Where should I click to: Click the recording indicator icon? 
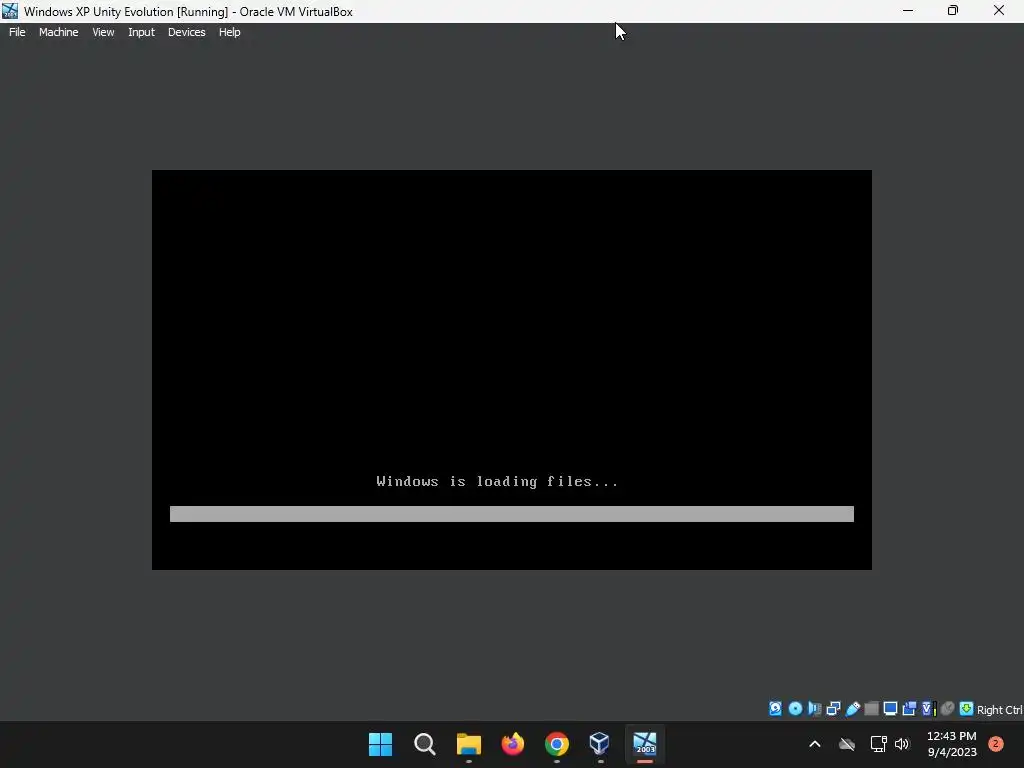[x=909, y=709]
